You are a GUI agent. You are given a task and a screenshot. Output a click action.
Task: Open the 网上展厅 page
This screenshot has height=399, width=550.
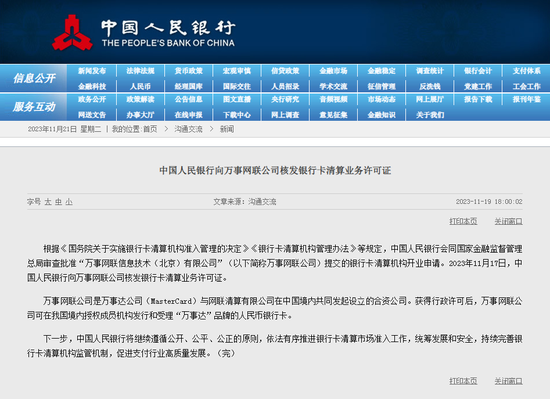(x=430, y=99)
